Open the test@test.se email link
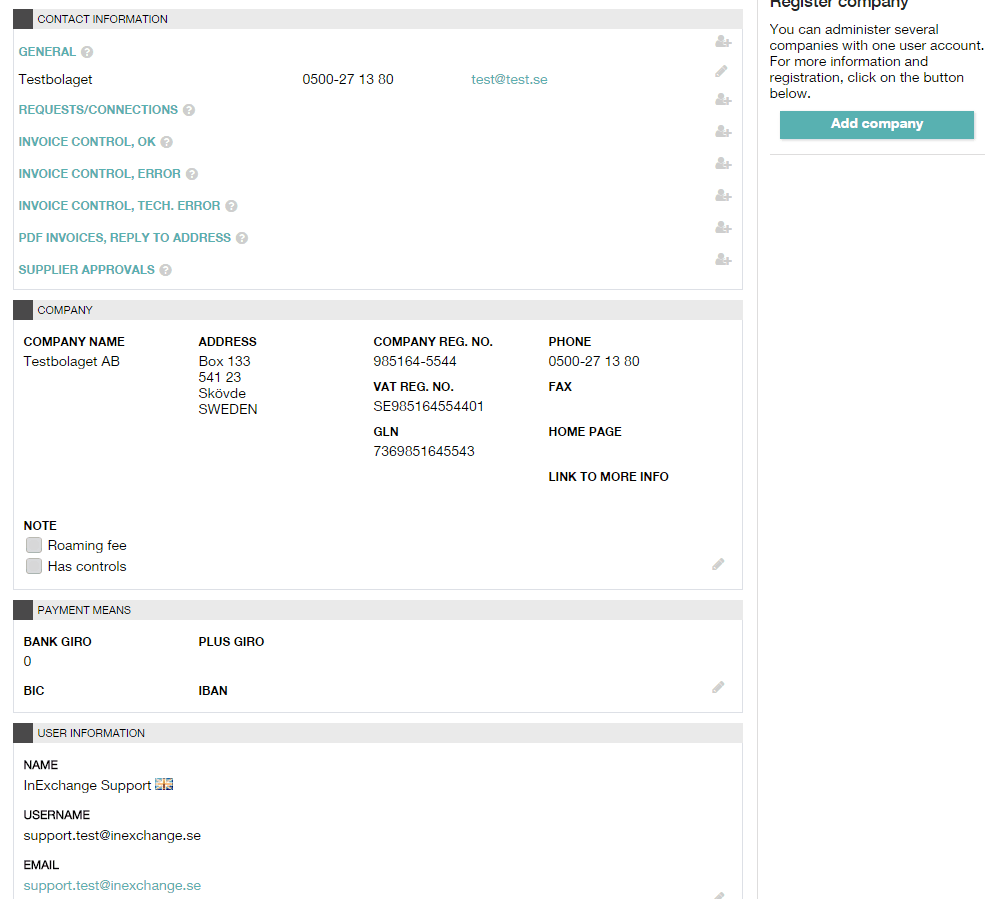The image size is (1005, 899). click(510, 79)
